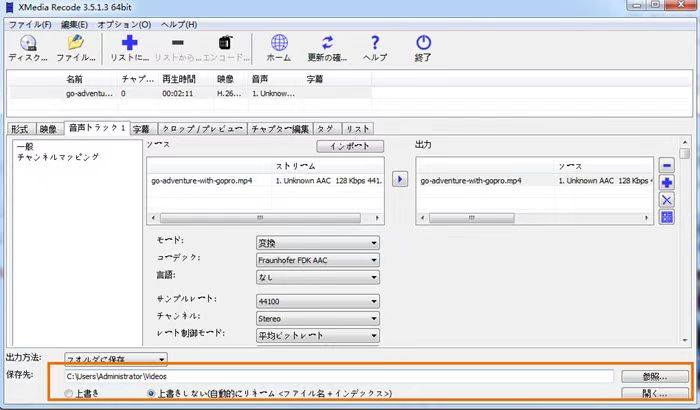The image size is (700, 410).
Task: Switch to the 映像 tab
Action: 49,129
